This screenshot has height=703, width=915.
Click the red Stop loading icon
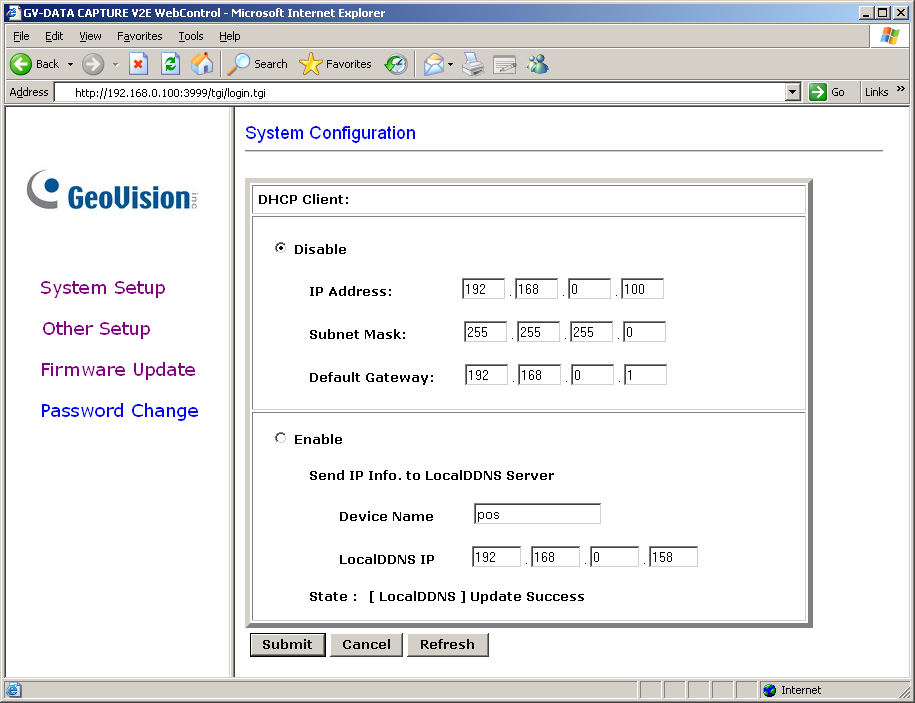coord(138,64)
